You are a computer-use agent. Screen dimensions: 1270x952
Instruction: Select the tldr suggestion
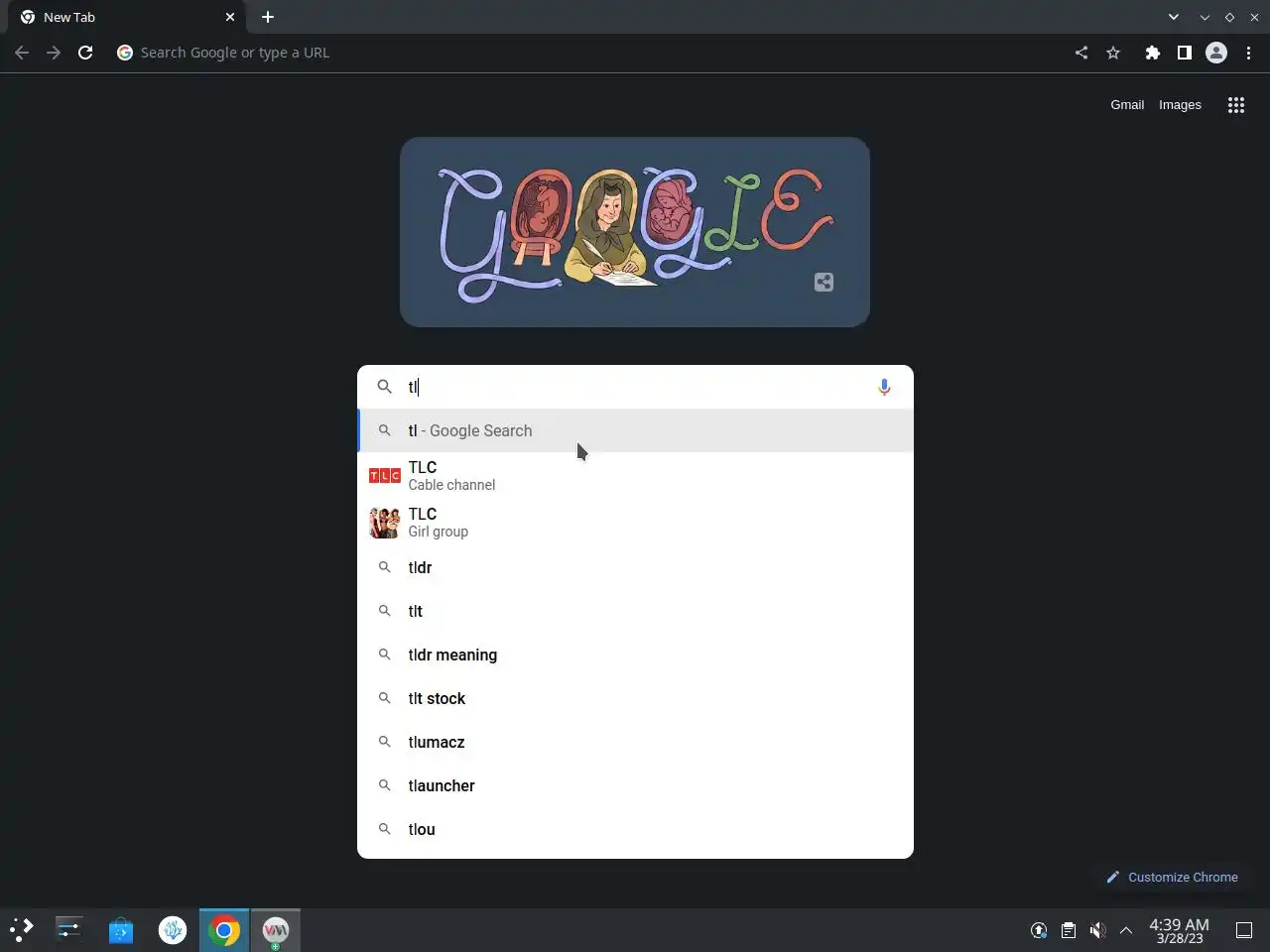click(x=635, y=567)
